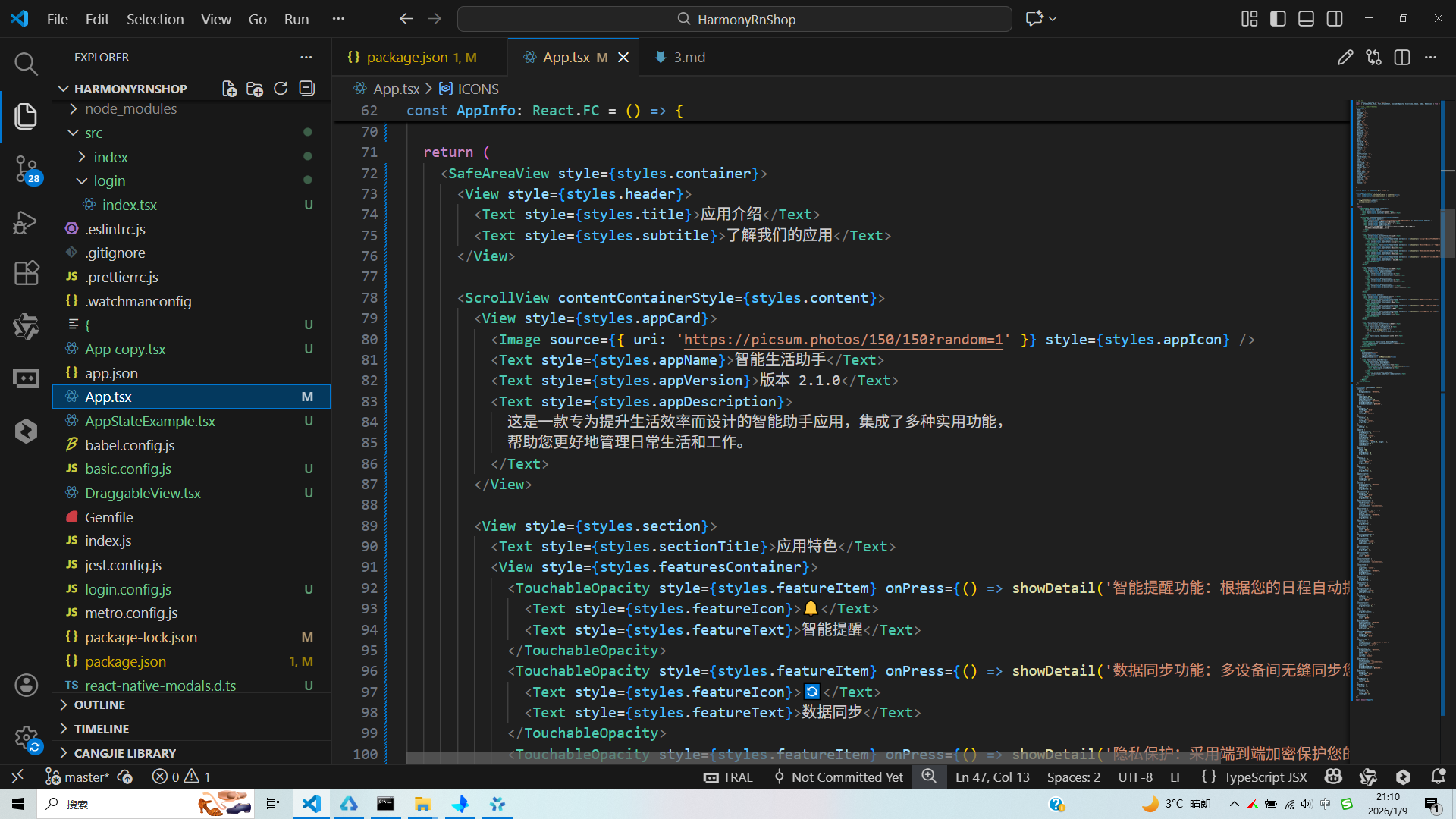Expand the node_modules folder

(130, 109)
